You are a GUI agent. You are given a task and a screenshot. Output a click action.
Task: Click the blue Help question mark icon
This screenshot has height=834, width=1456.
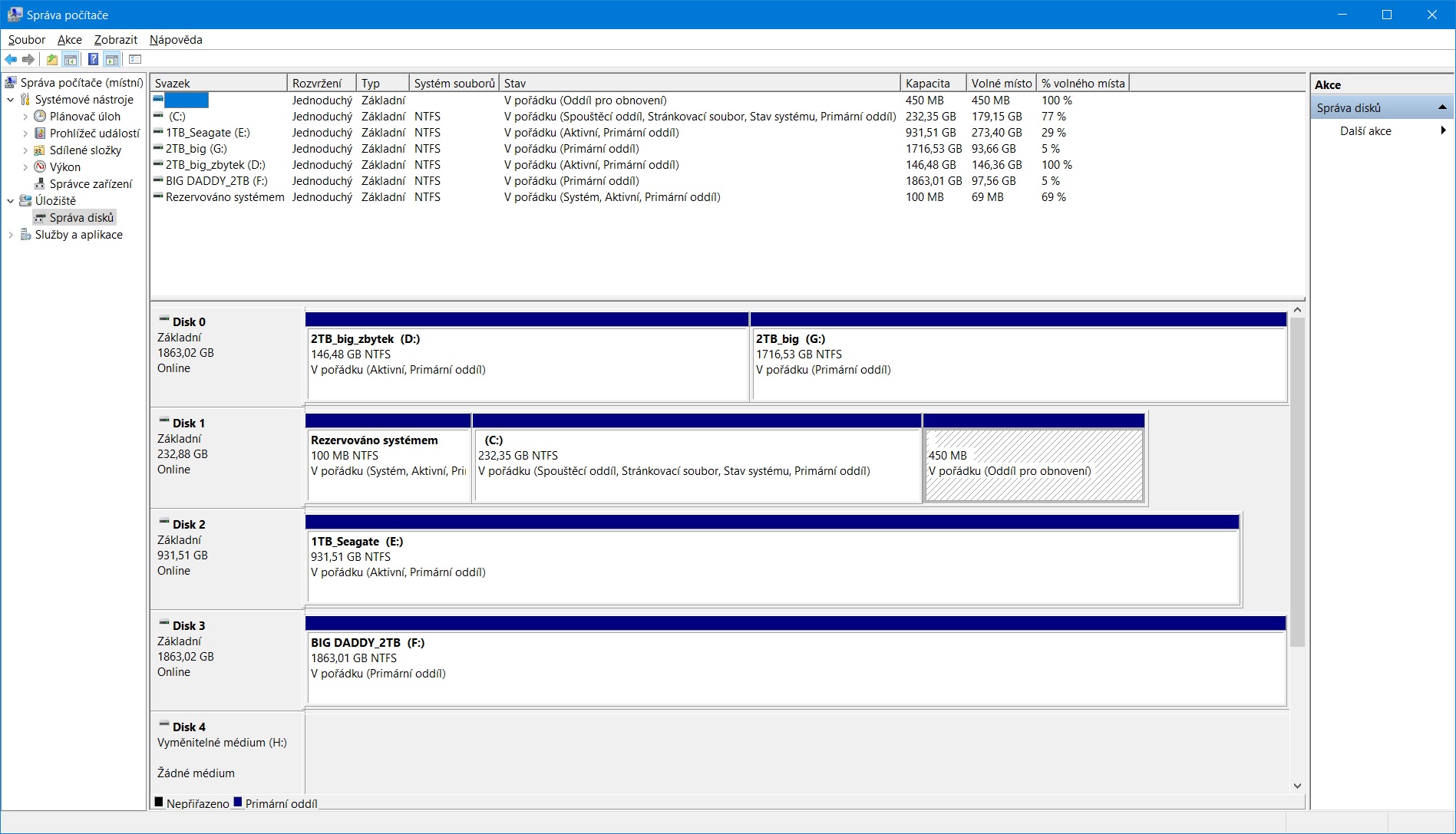(x=93, y=60)
